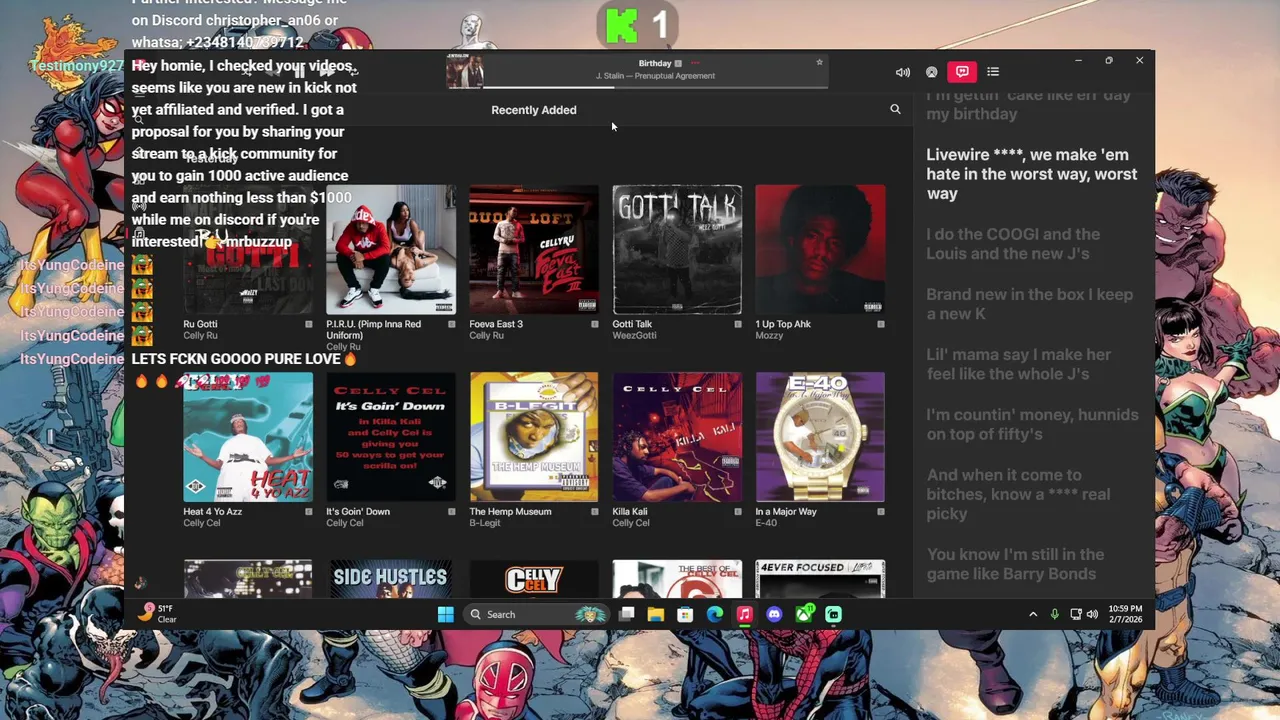
Task: Open artist B-Legit under The Hemp Museum
Action: coord(485,523)
